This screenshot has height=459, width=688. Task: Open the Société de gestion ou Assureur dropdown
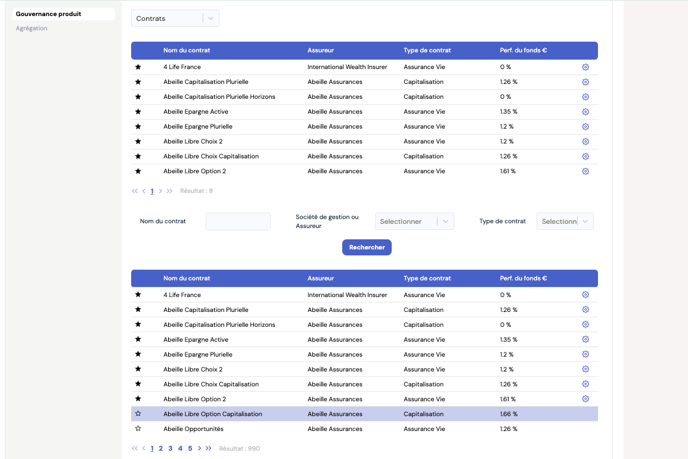pyautogui.click(x=414, y=222)
